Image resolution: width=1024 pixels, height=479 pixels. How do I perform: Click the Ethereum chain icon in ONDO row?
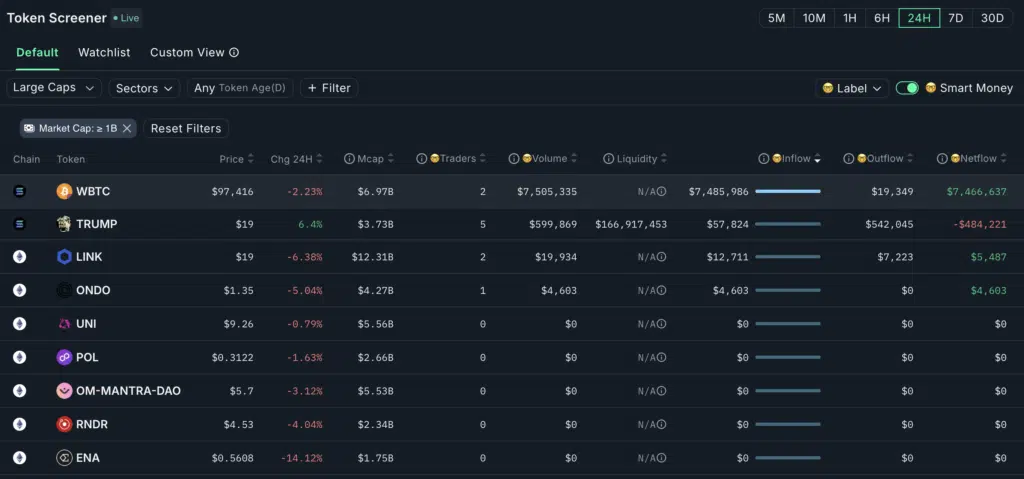click(x=20, y=290)
